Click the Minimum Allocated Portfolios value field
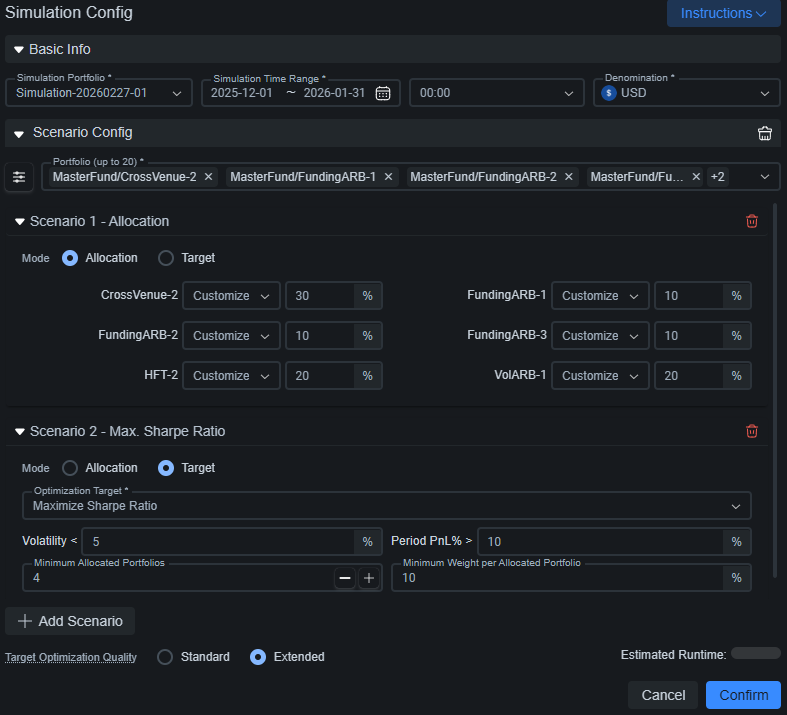The width and height of the screenshot is (787, 715). coord(178,578)
